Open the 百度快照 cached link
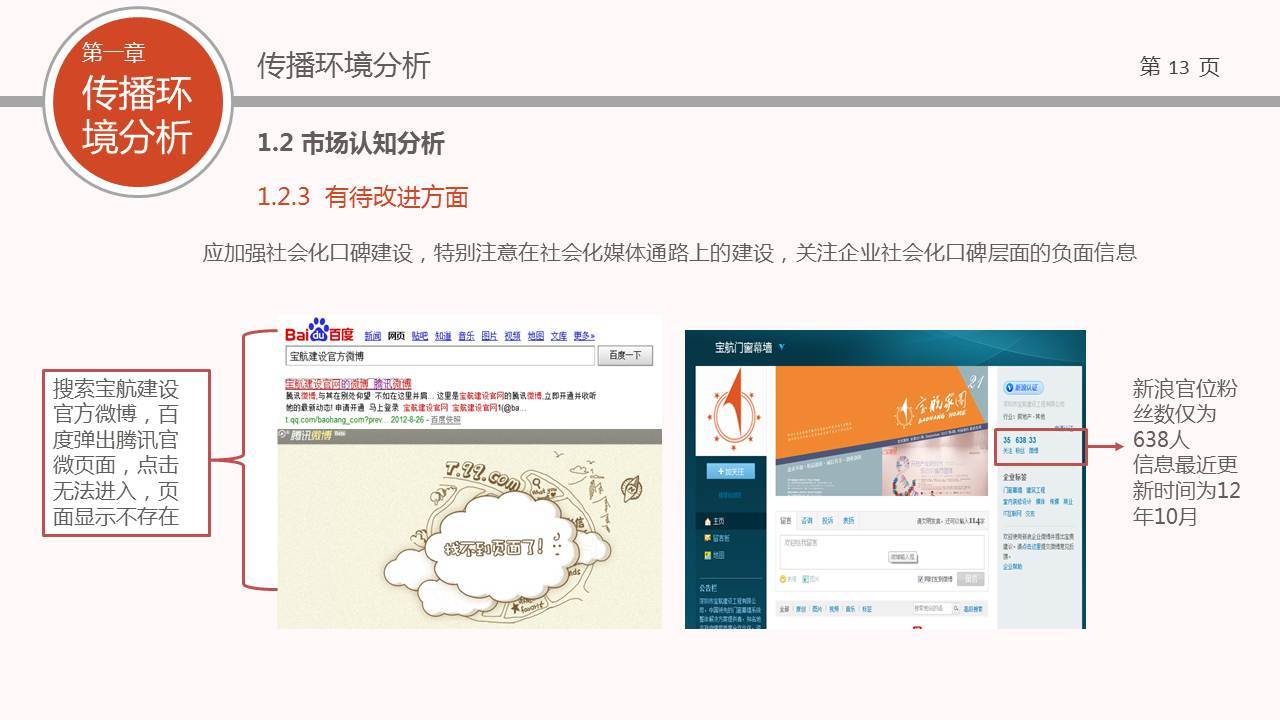This screenshot has width=1280, height=720. click(445, 420)
